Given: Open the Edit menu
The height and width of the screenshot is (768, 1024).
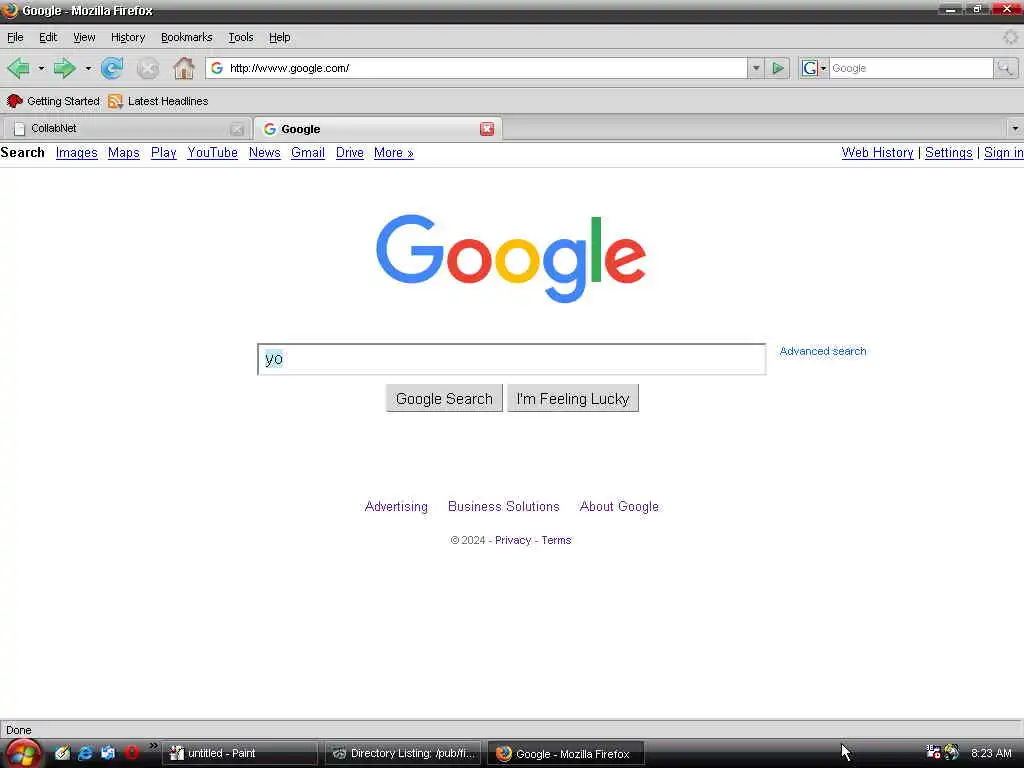Looking at the screenshot, I should (48, 37).
